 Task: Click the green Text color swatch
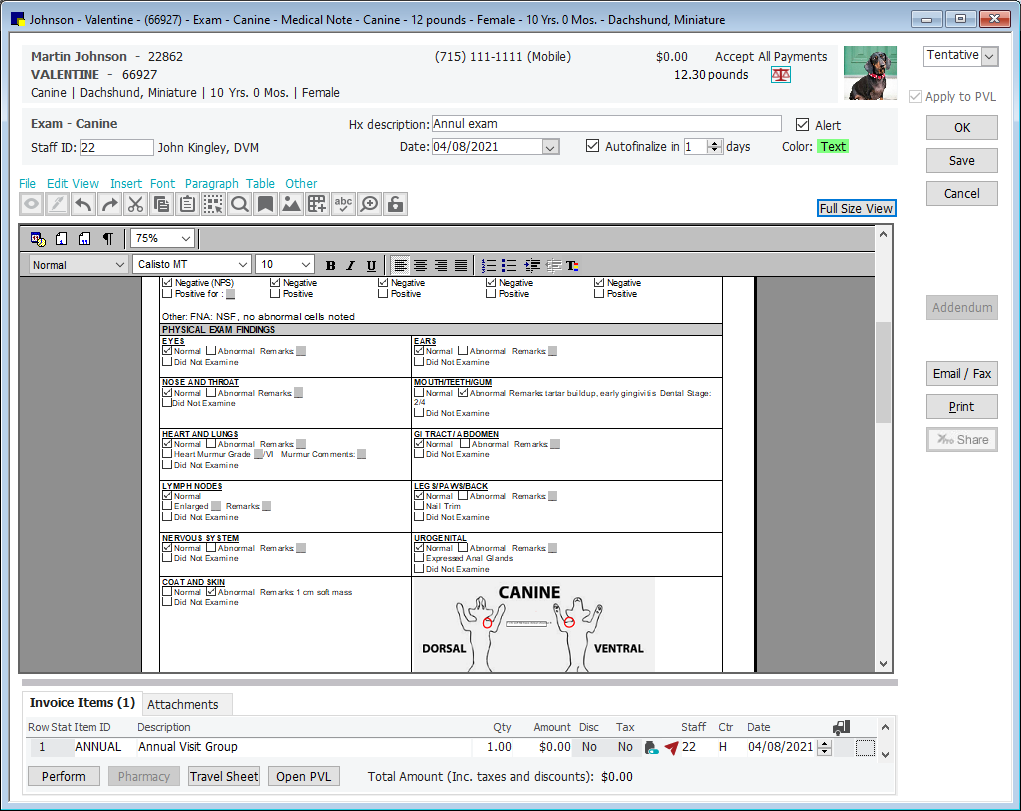[832, 145]
